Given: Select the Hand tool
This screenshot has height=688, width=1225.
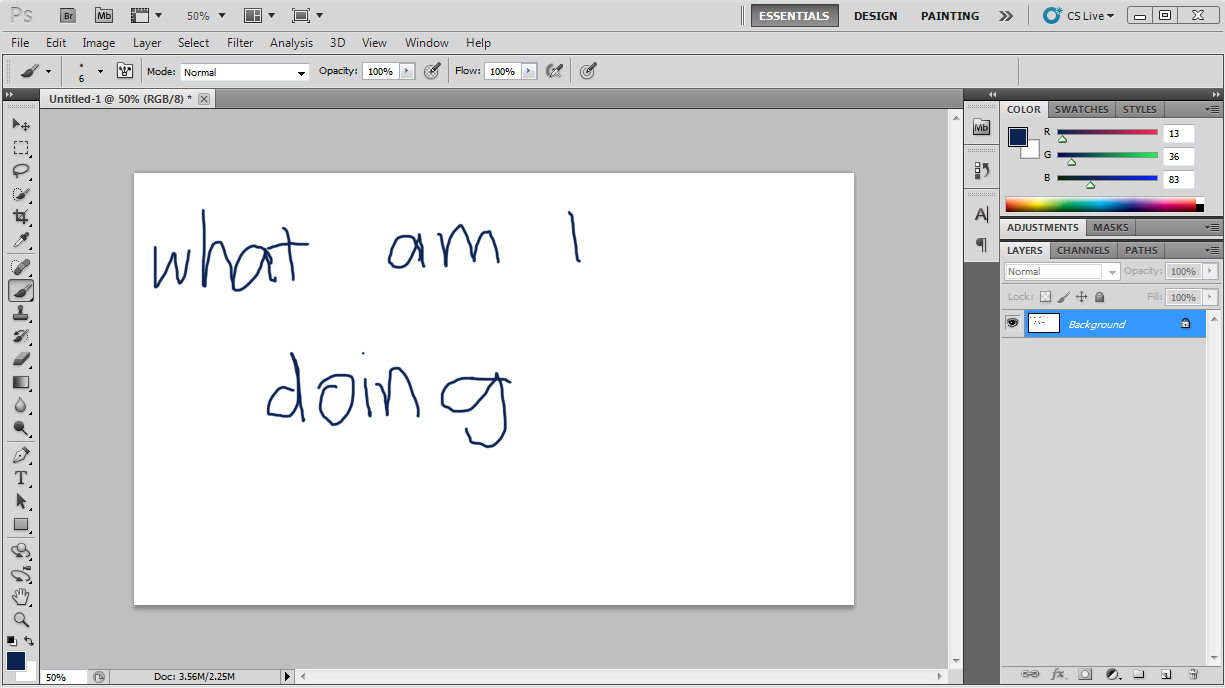Looking at the screenshot, I should (x=21, y=597).
